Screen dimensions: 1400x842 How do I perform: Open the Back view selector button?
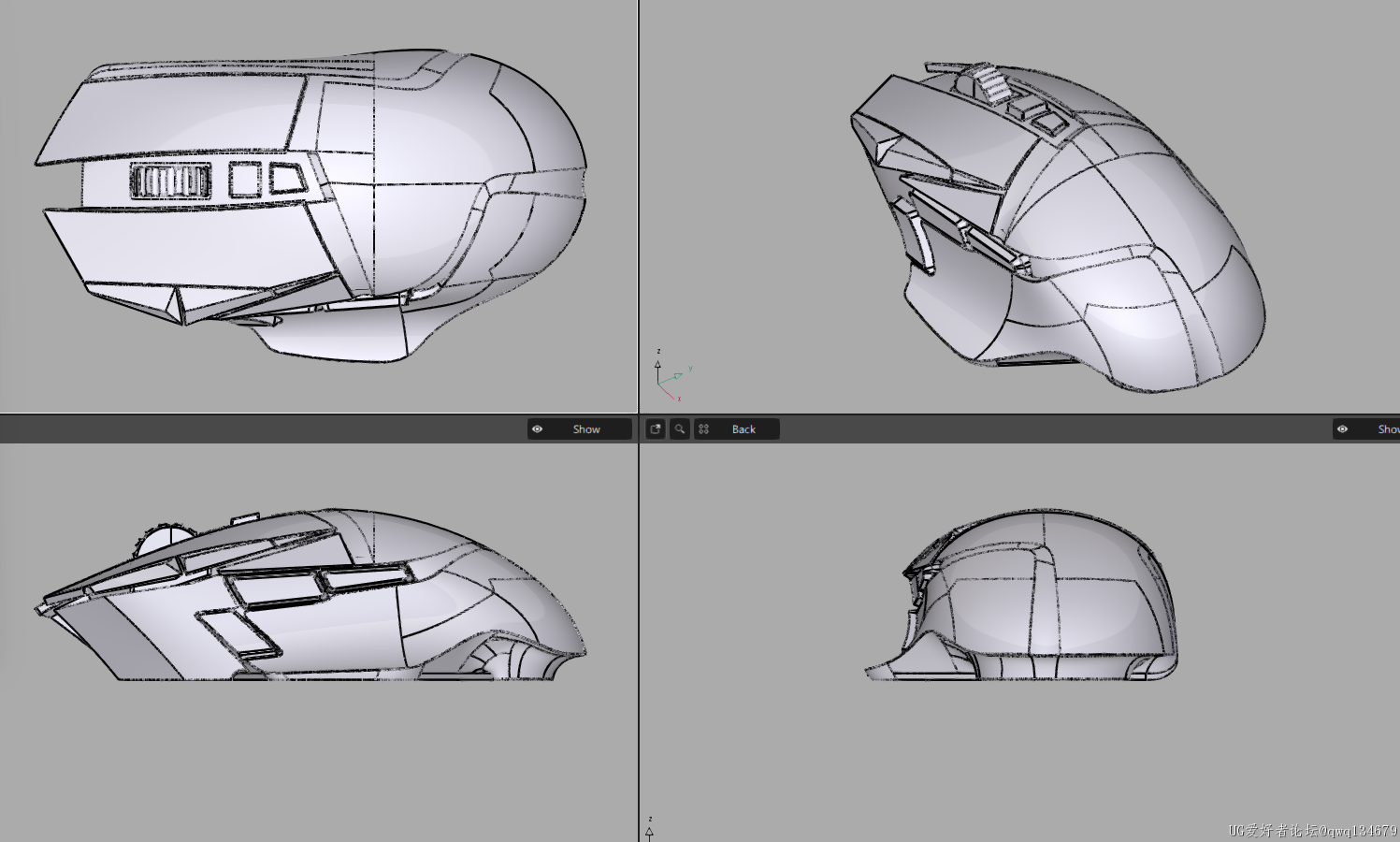(x=737, y=429)
